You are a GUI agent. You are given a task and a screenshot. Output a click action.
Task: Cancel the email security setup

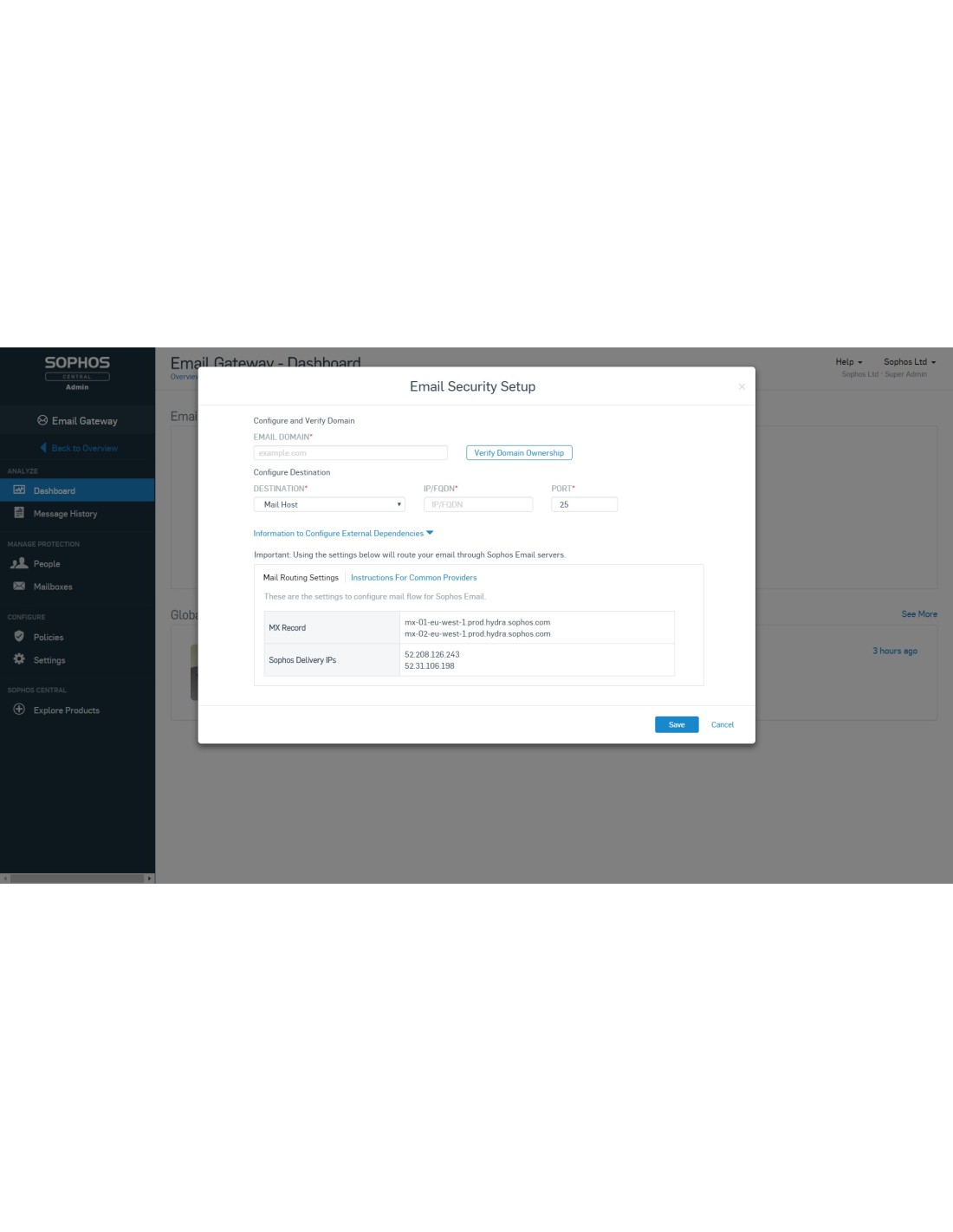[722, 725]
